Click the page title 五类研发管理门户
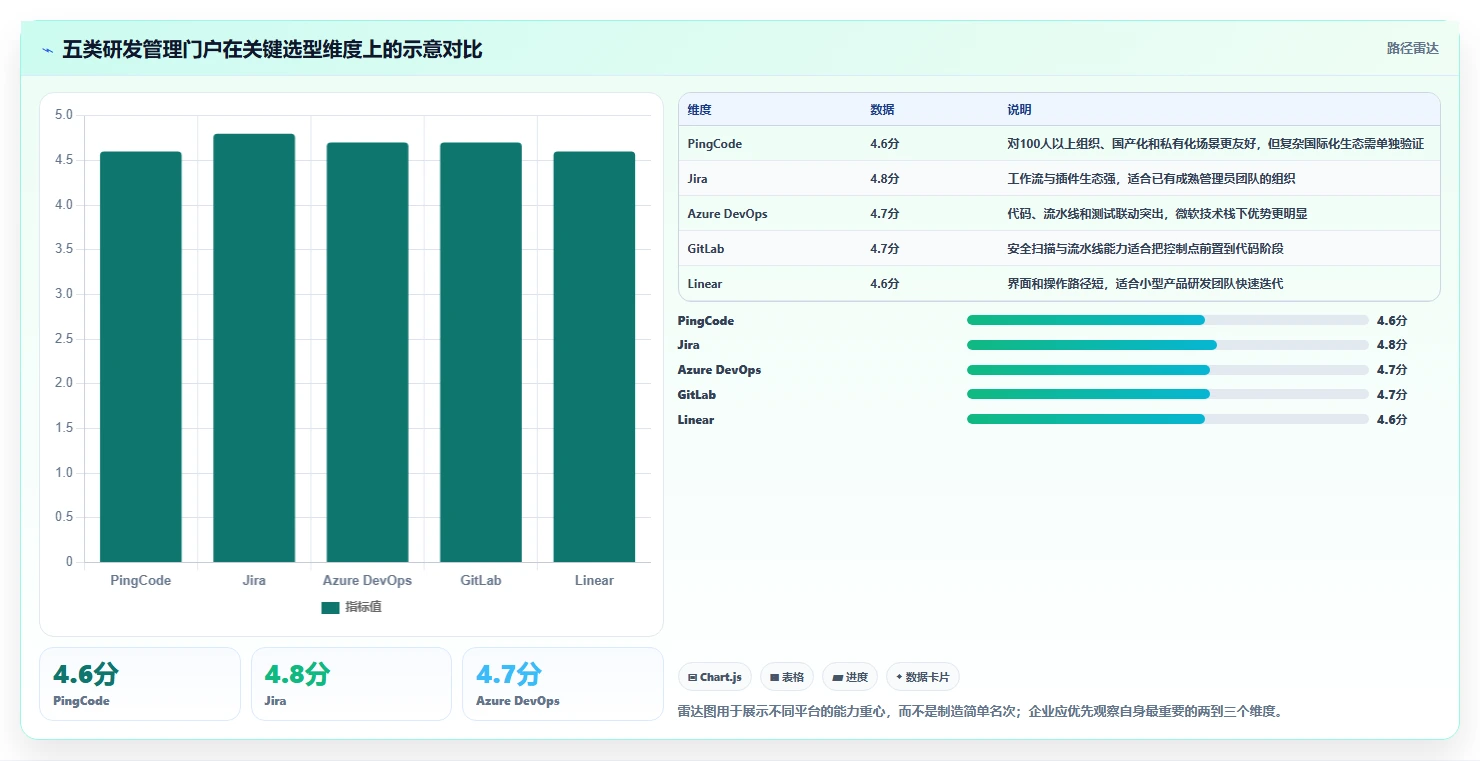Image resolution: width=1480 pixels, height=761 pixels. (x=272, y=49)
